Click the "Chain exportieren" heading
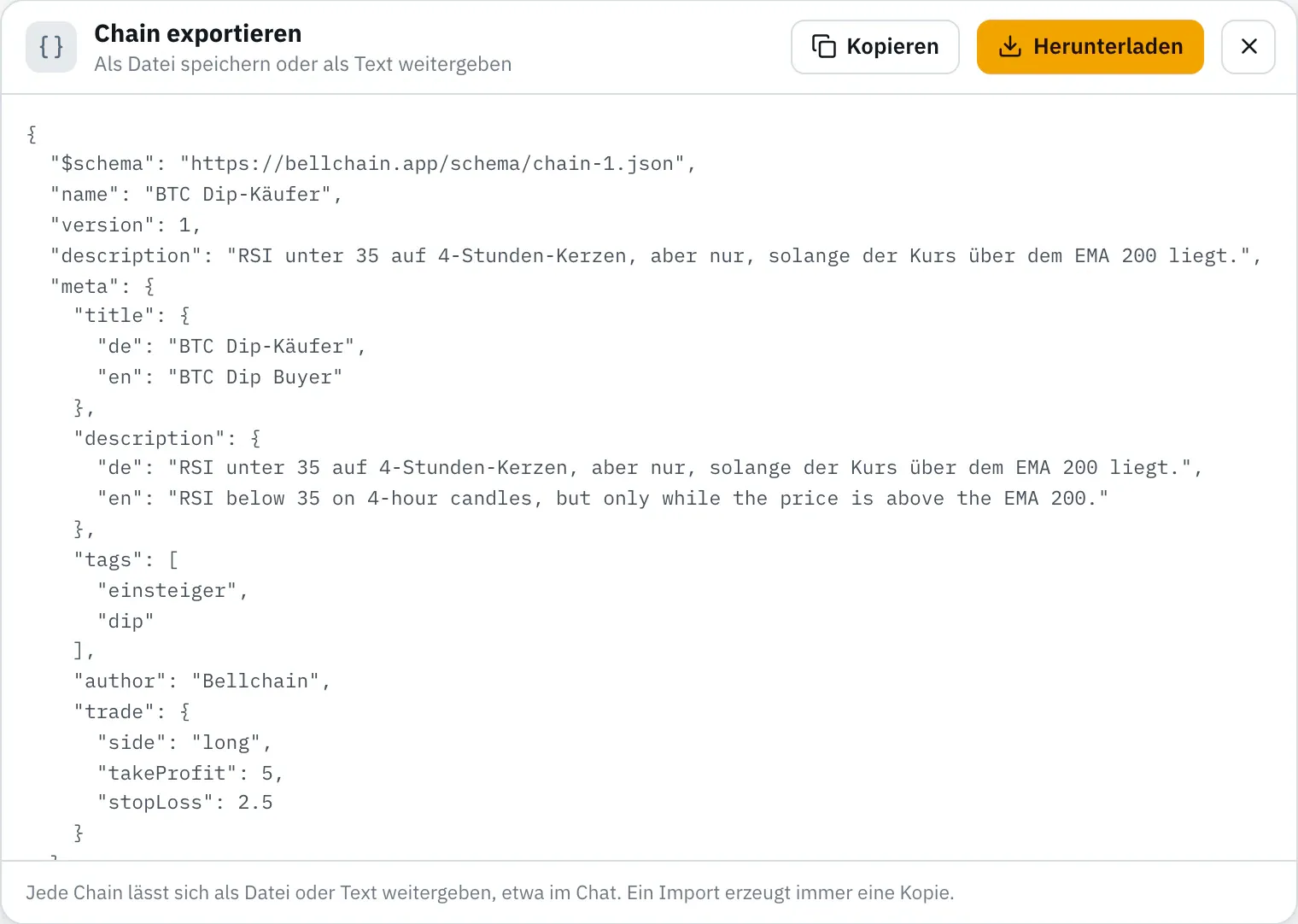The image size is (1298, 924). [198, 33]
